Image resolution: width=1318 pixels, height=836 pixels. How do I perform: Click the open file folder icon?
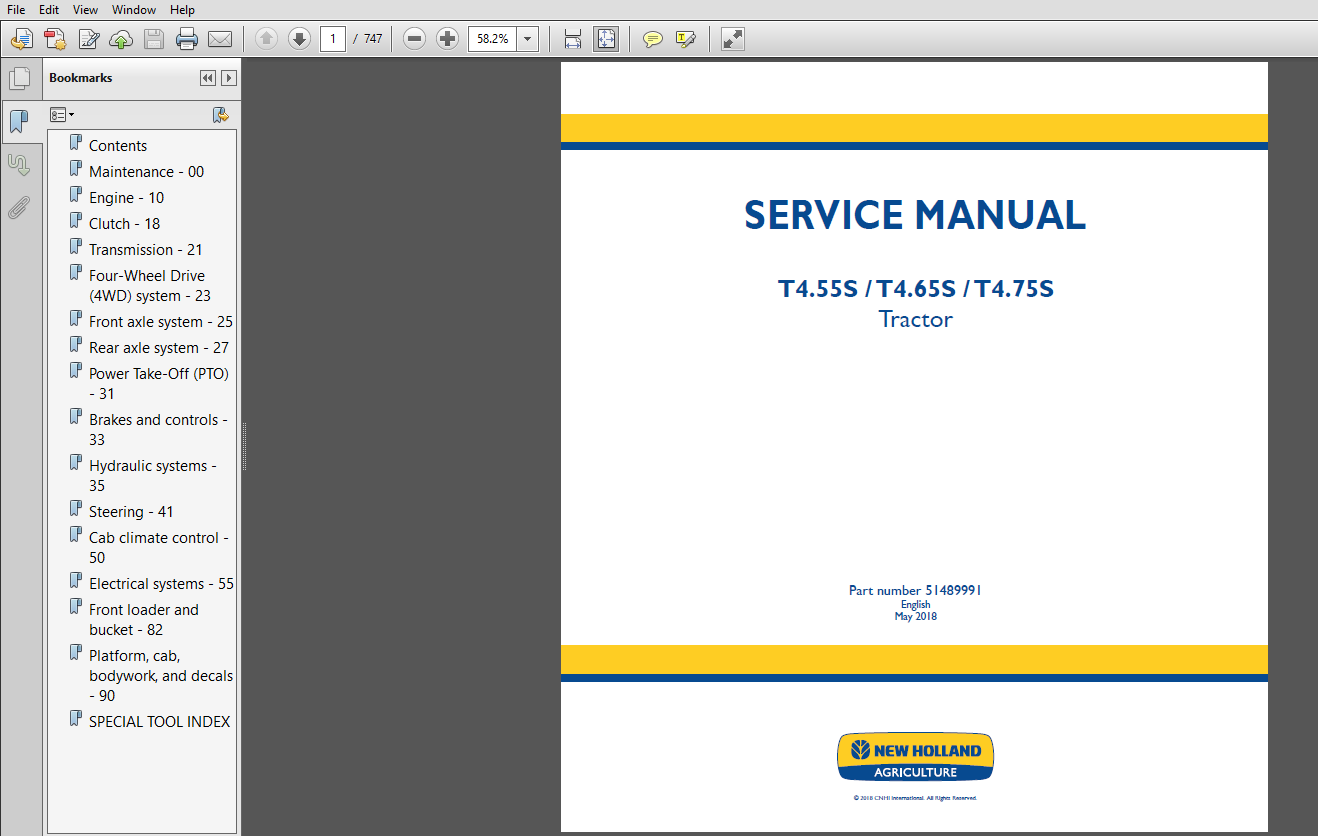21,39
